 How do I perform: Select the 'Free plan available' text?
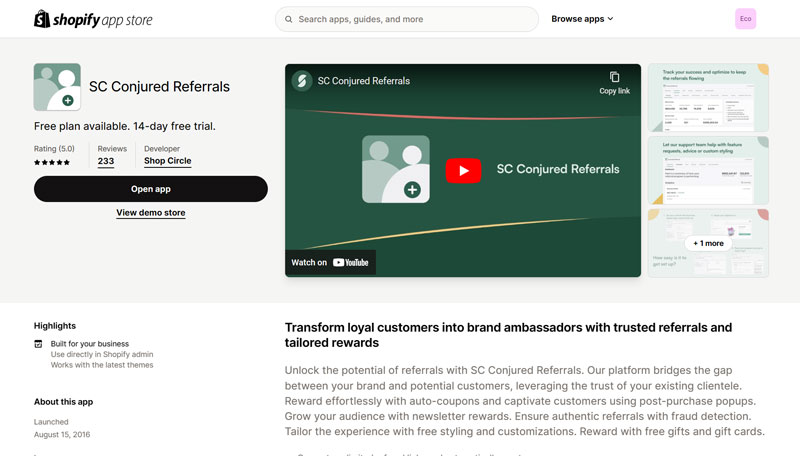pos(125,126)
